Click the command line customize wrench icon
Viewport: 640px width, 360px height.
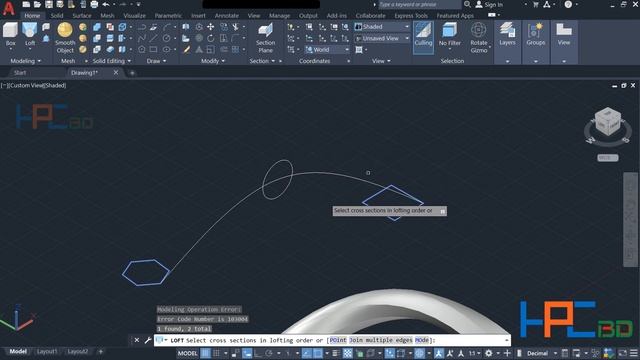(x=148, y=340)
